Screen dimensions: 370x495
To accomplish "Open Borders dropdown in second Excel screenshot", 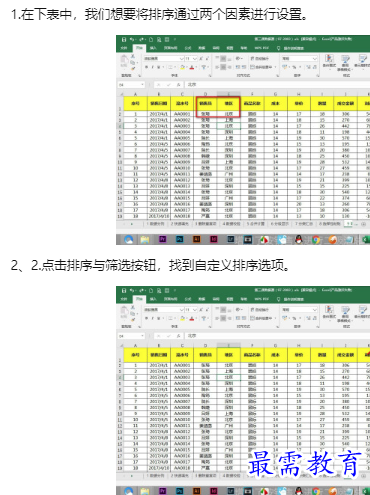I will click(176, 318).
